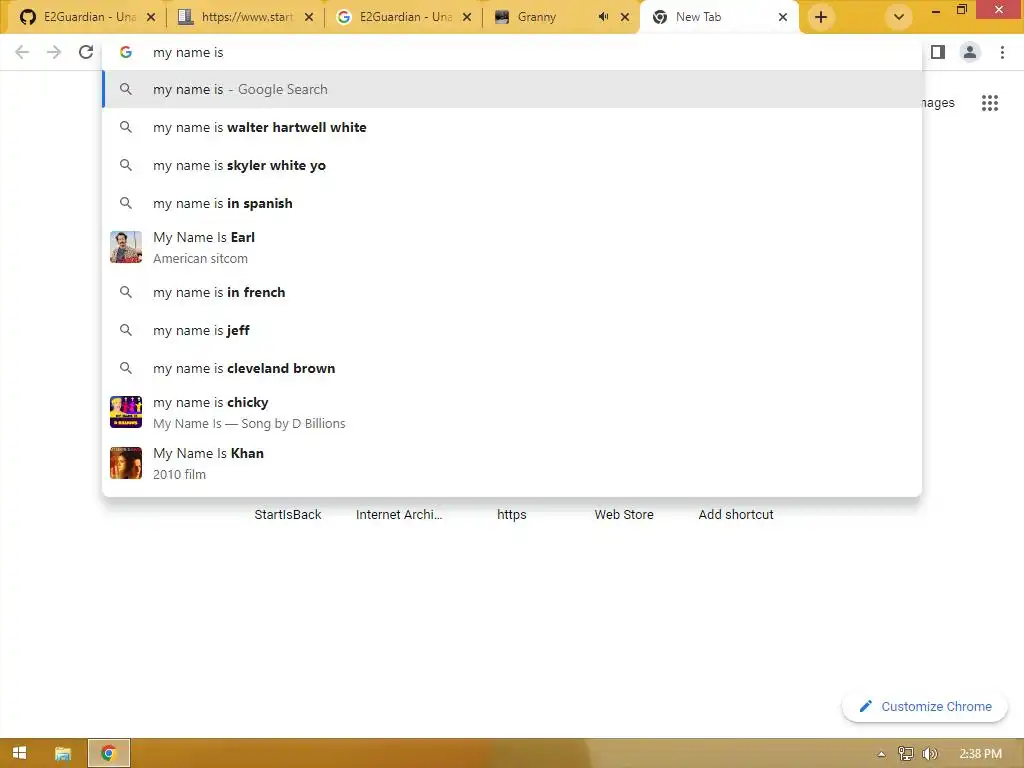Close the Granny tab
Image resolution: width=1024 pixels, height=768 pixels.
pyautogui.click(x=625, y=17)
